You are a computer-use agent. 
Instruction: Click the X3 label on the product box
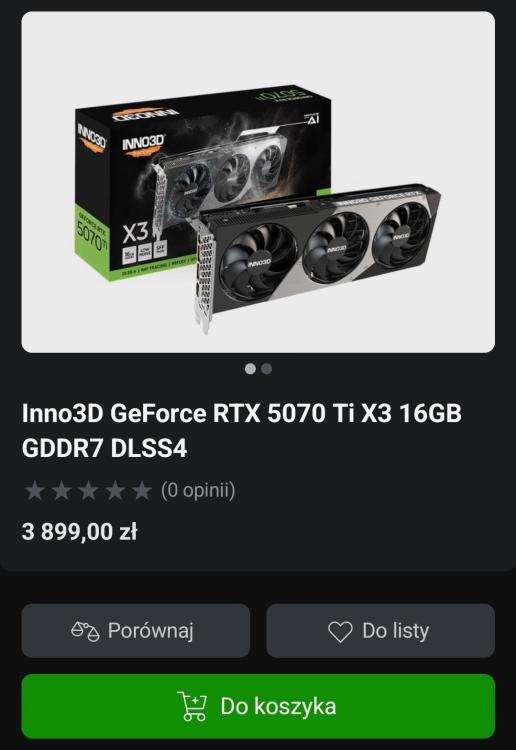point(135,232)
